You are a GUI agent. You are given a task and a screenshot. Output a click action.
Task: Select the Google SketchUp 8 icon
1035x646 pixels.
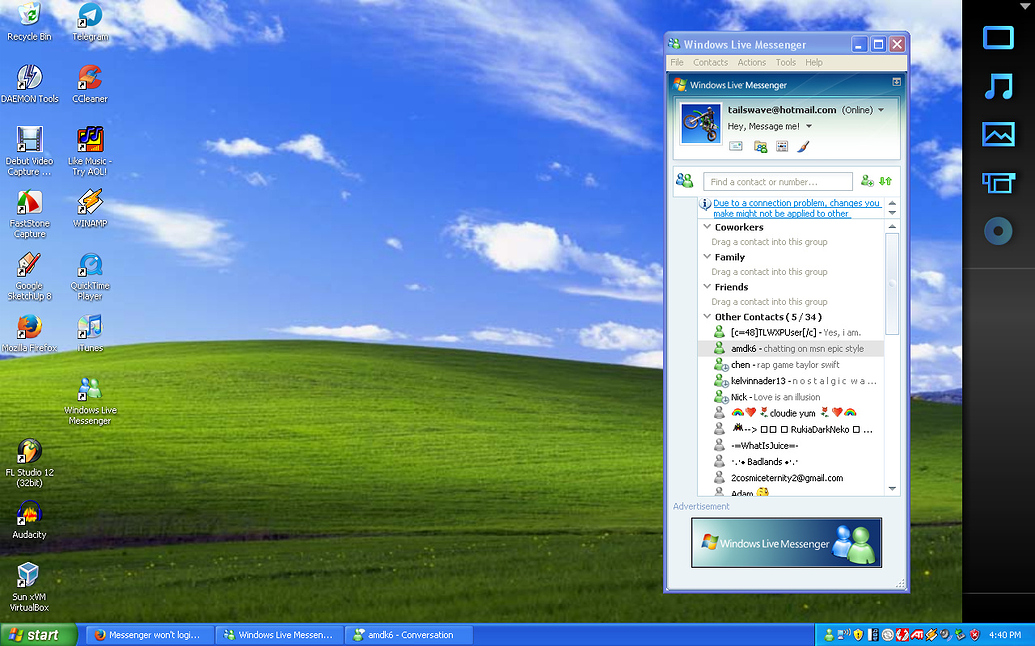29,276
